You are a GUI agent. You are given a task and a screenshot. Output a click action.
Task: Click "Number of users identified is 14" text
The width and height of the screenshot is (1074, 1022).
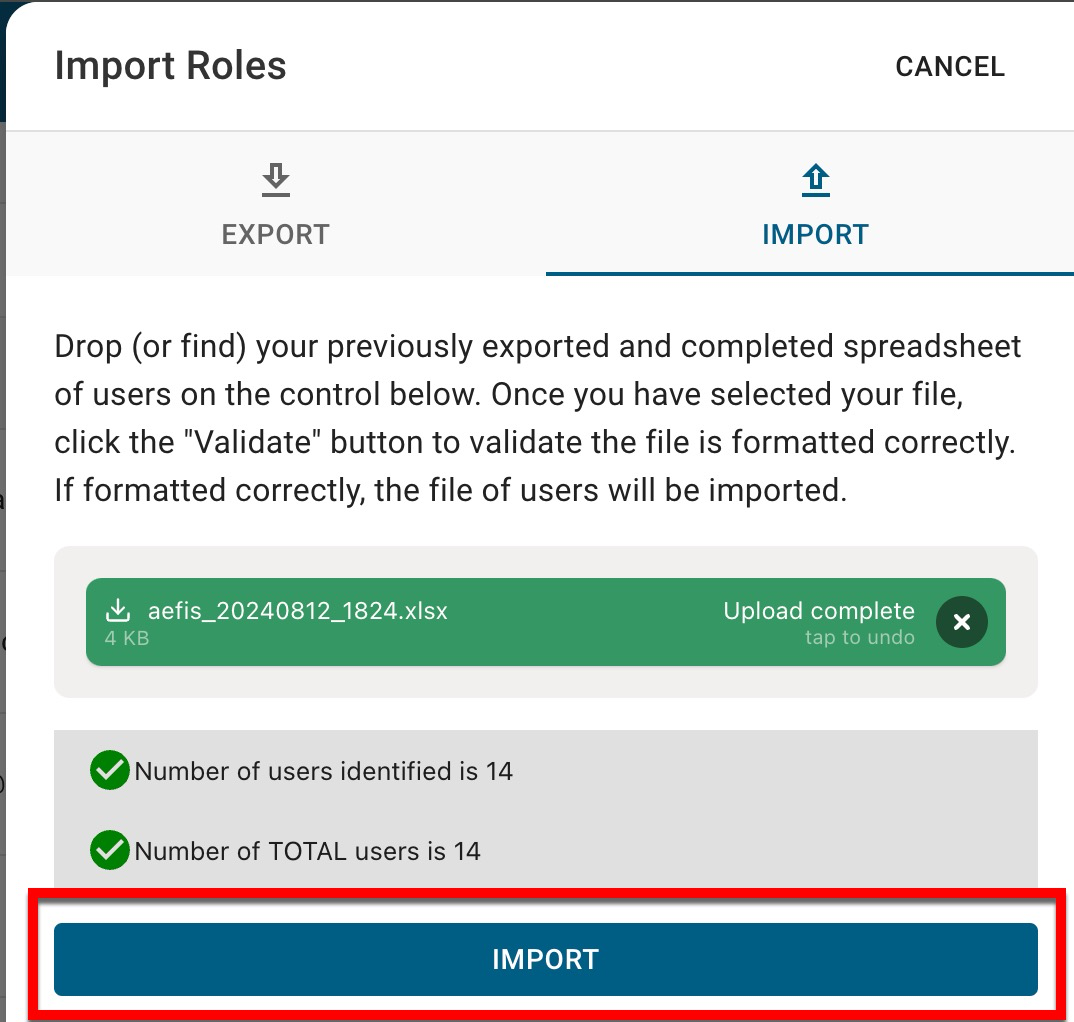coord(323,771)
